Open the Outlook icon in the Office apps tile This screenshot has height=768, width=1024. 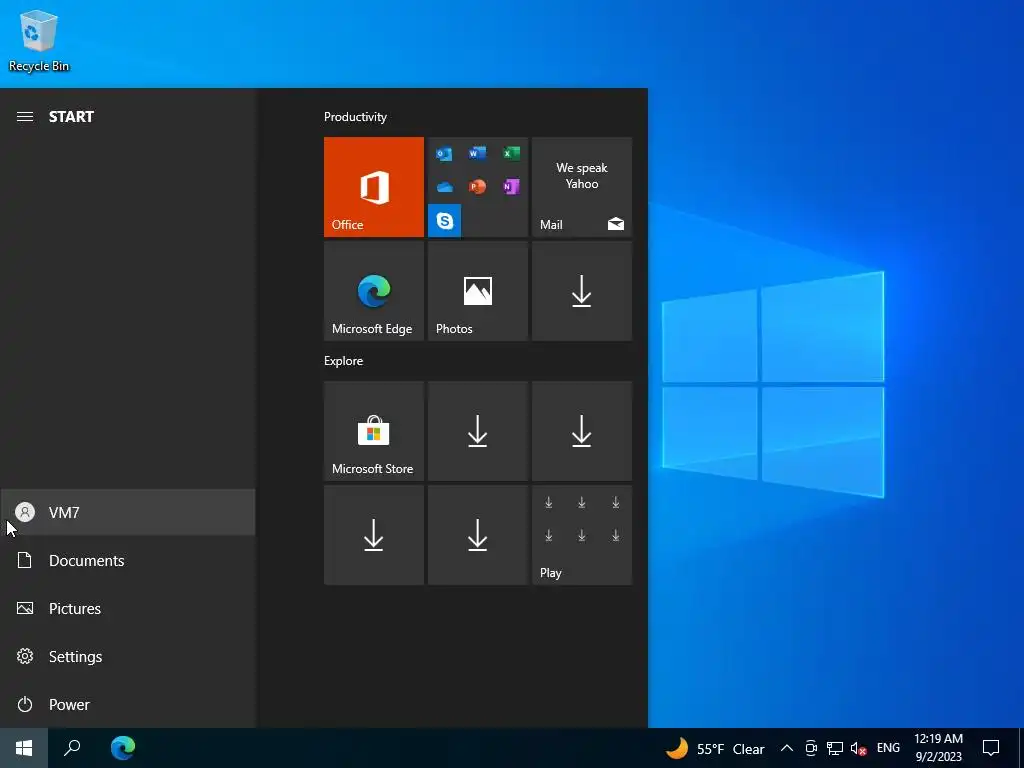tap(444, 153)
